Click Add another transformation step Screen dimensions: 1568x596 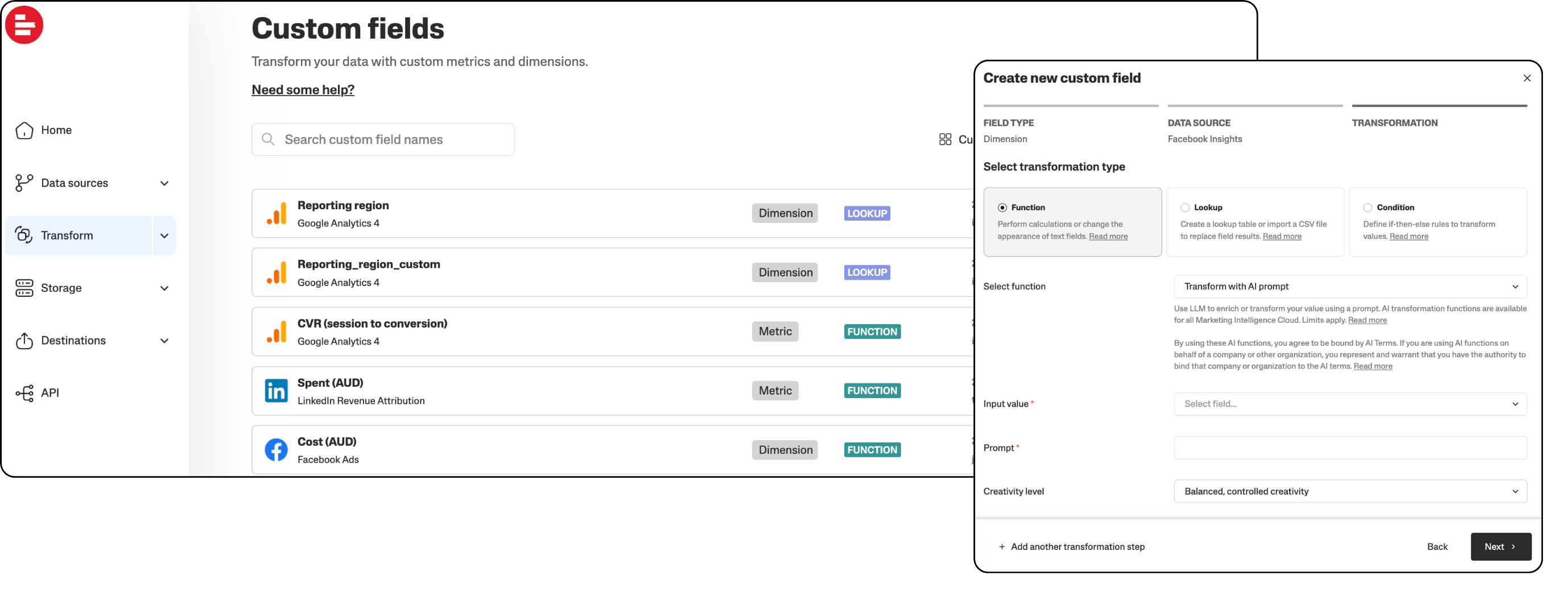coord(1071,547)
